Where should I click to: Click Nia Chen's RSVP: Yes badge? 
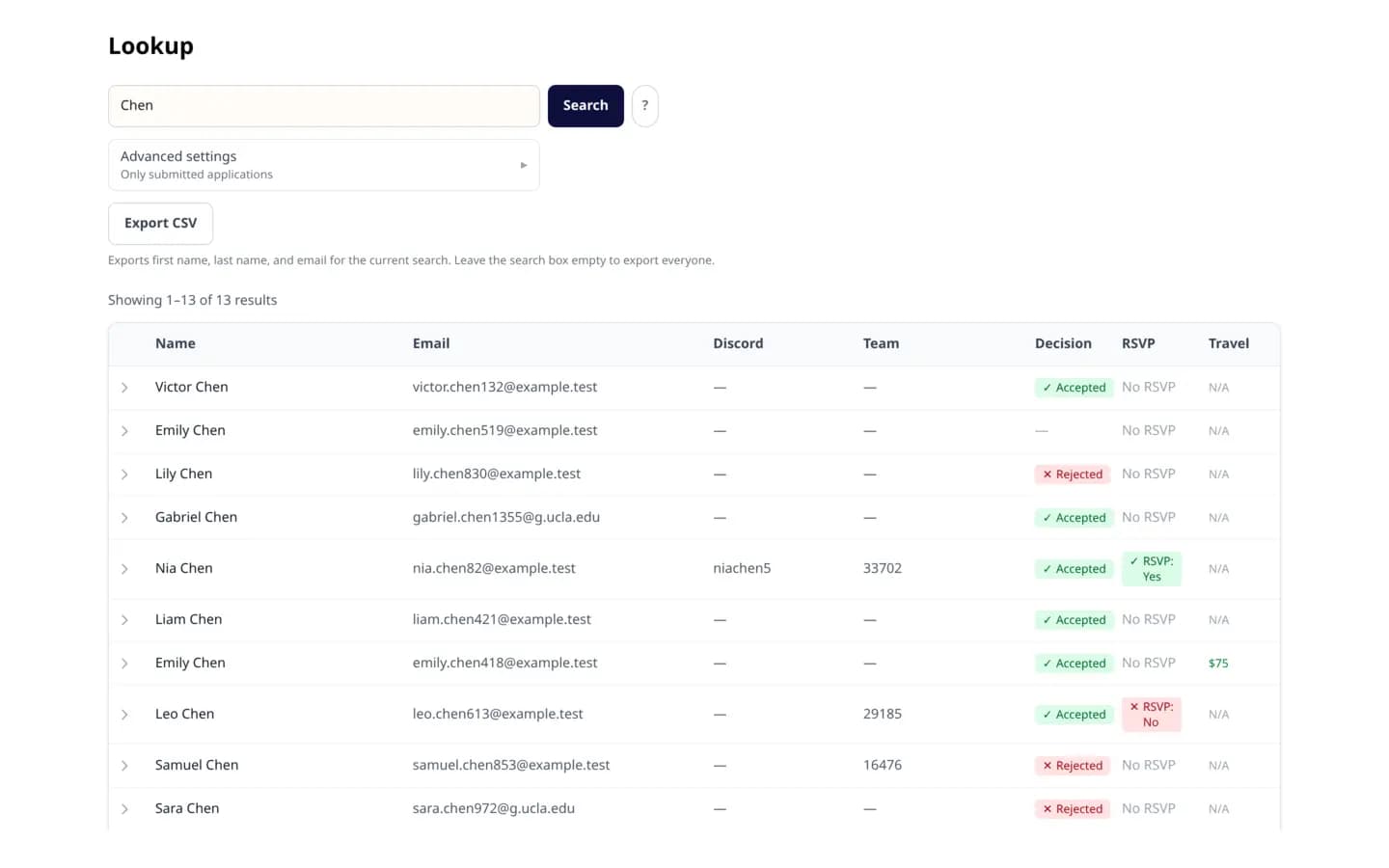click(x=1152, y=569)
